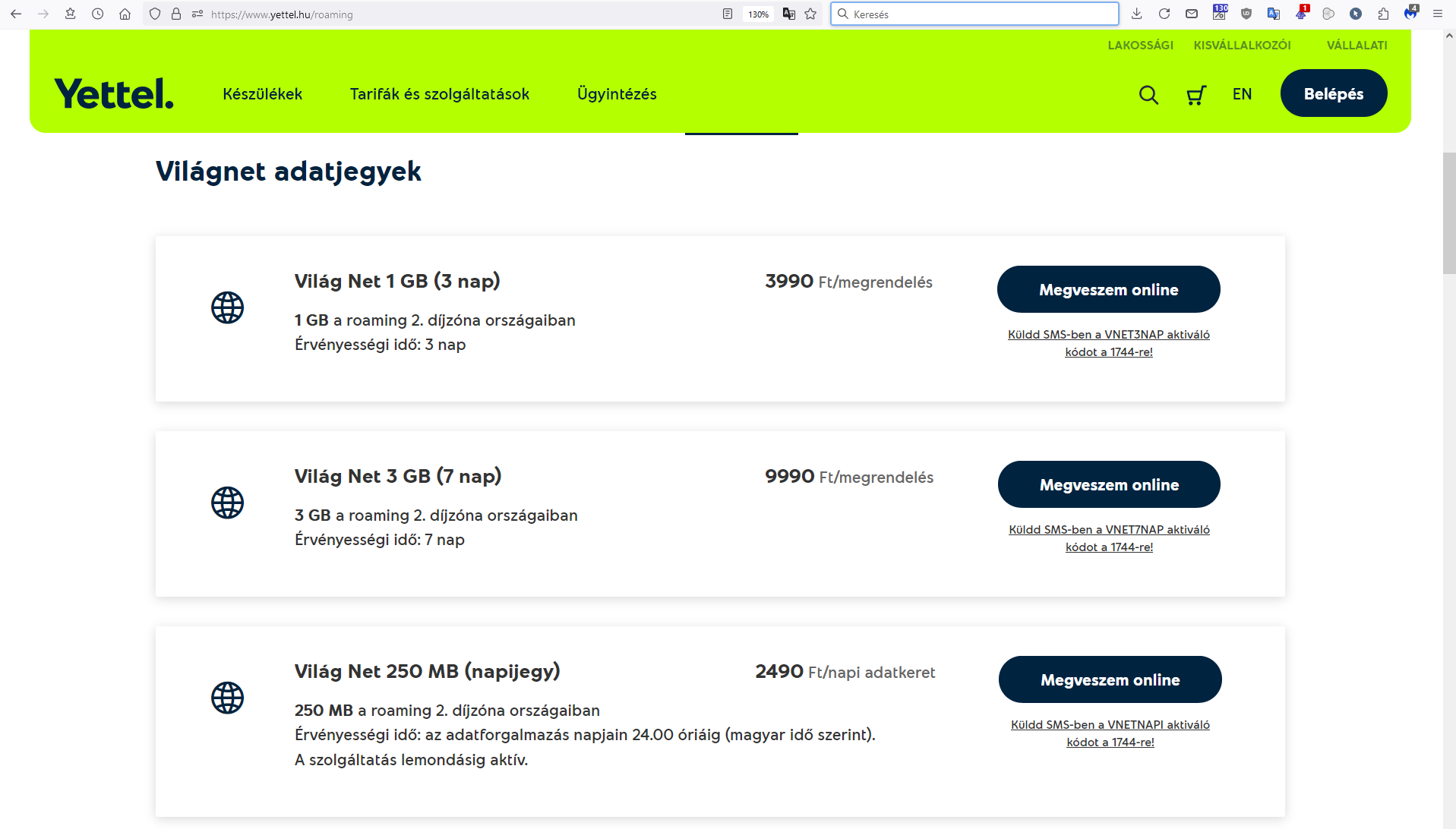Click the 9990 Ft/megrendelés price
The height and width of the screenshot is (829, 1456).
[x=849, y=477]
